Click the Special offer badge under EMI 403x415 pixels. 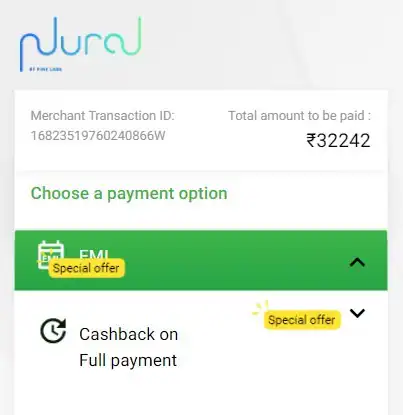[86, 268]
